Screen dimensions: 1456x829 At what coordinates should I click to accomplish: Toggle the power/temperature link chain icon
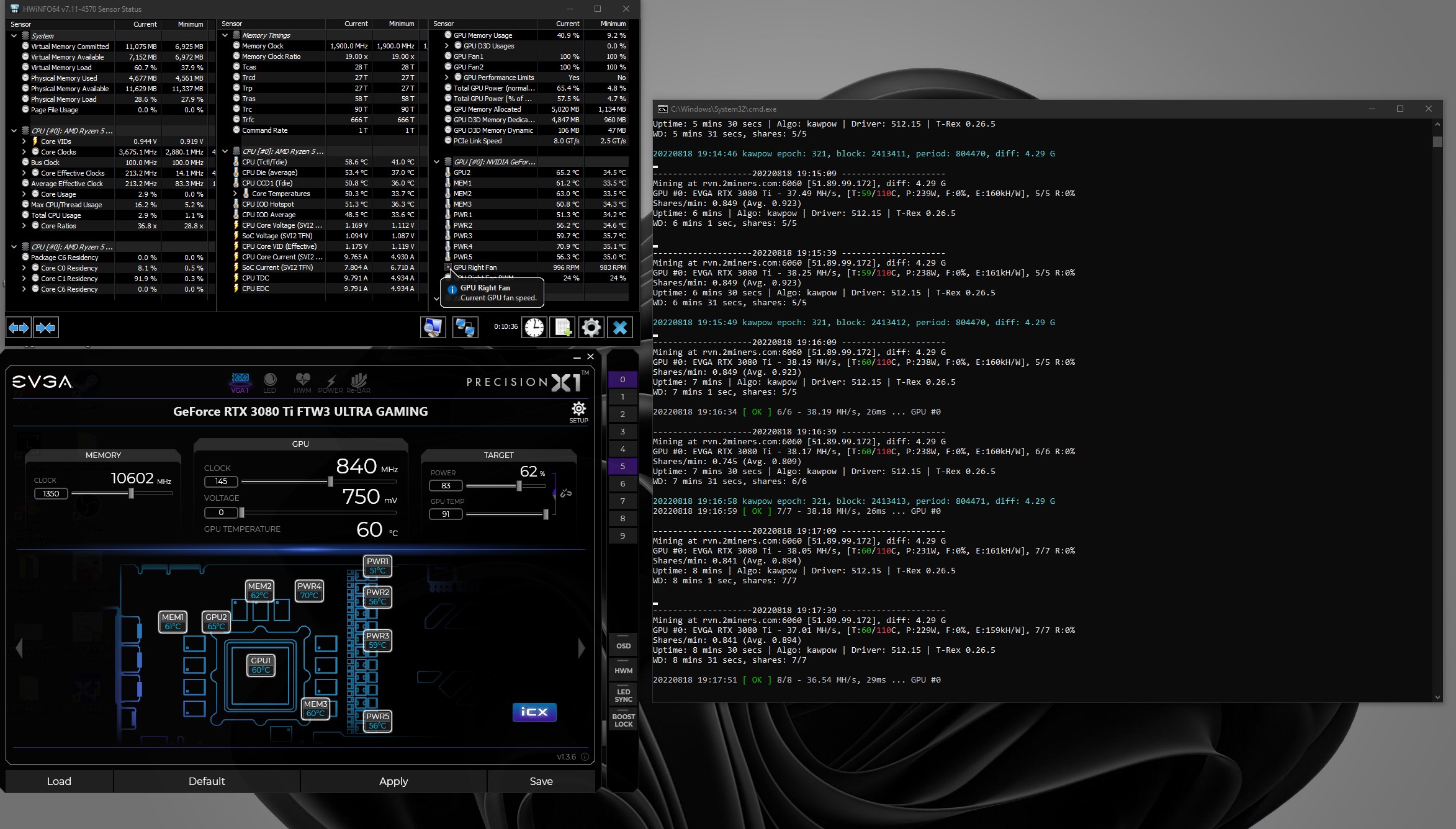tap(565, 491)
